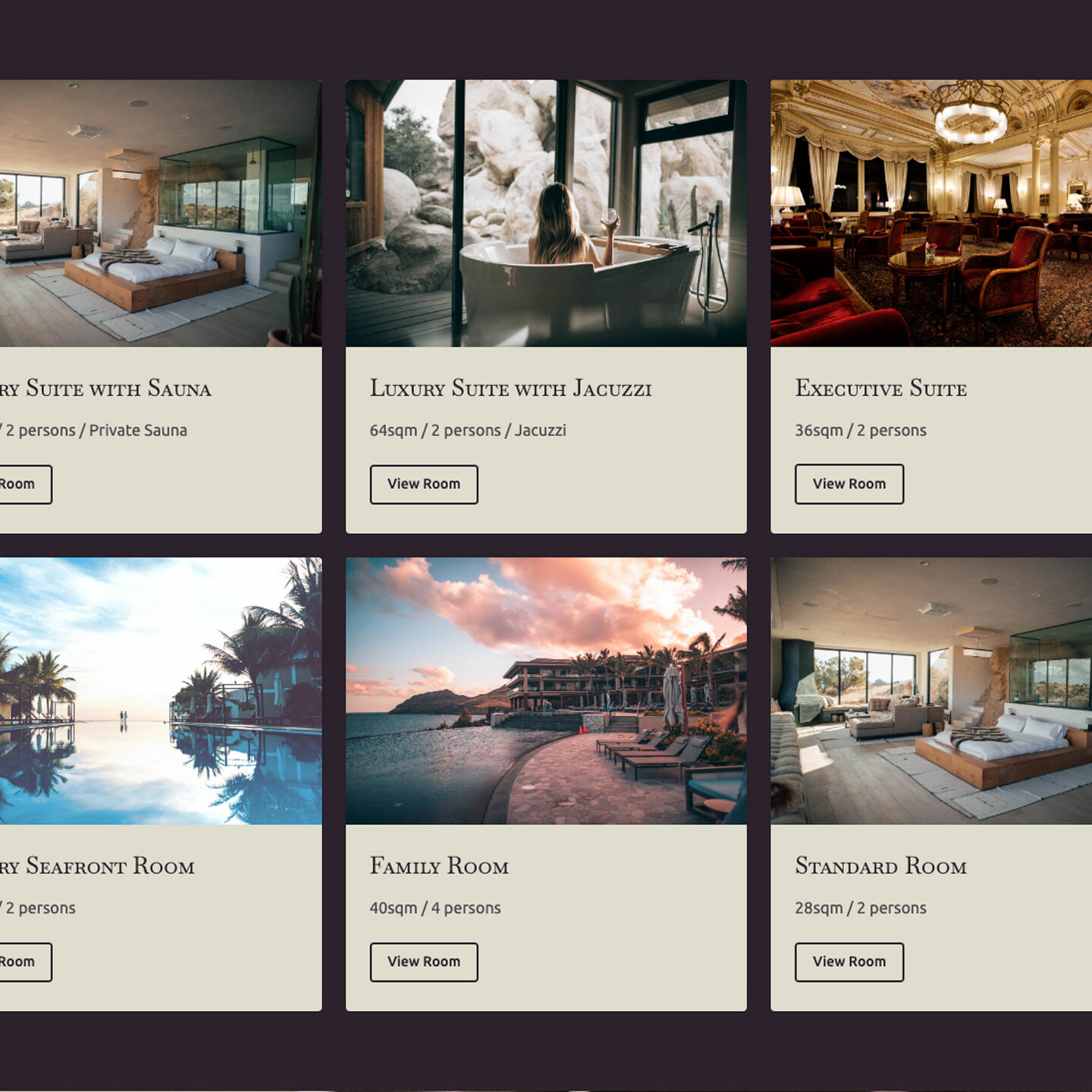The width and height of the screenshot is (1092, 1092).
Task: Click View Room under Luxury Suite with Jacuzzi
Action: pyautogui.click(x=424, y=484)
